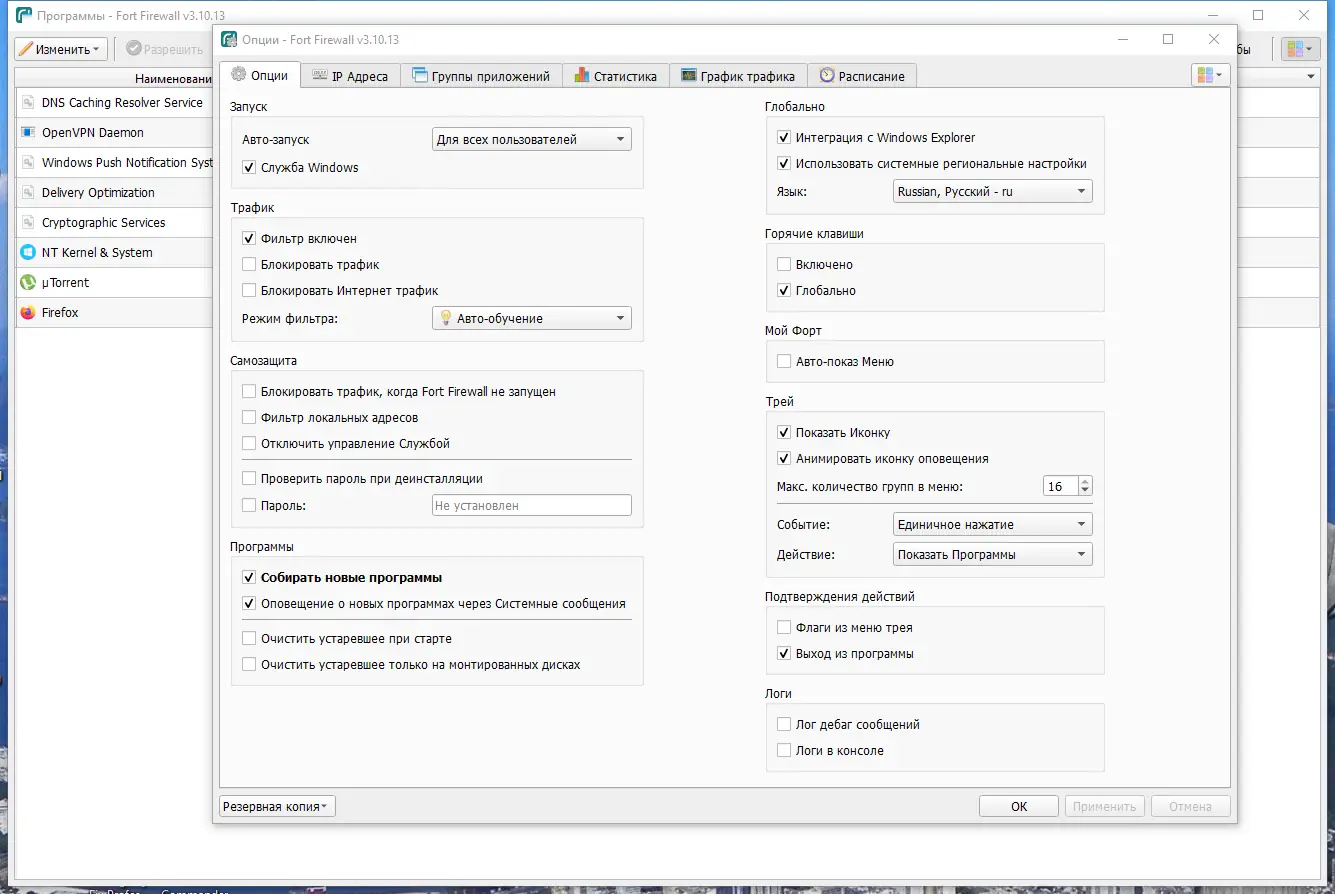Increase max groups count stepper
Image resolution: width=1335 pixels, height=894 pixels.
[x=1085, y=481]
